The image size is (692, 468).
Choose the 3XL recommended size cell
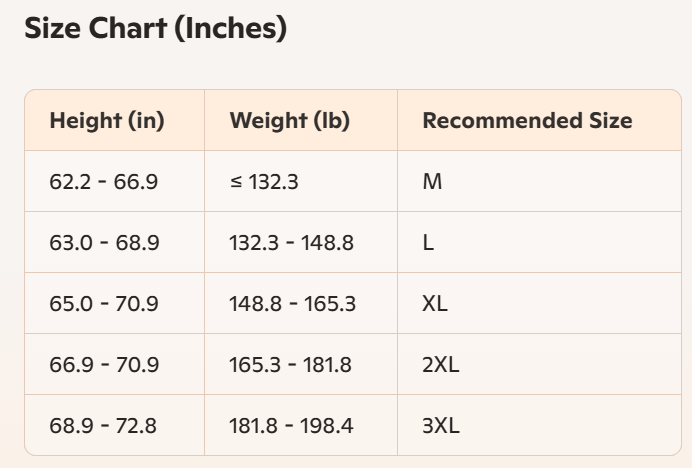tap(440, 426)
